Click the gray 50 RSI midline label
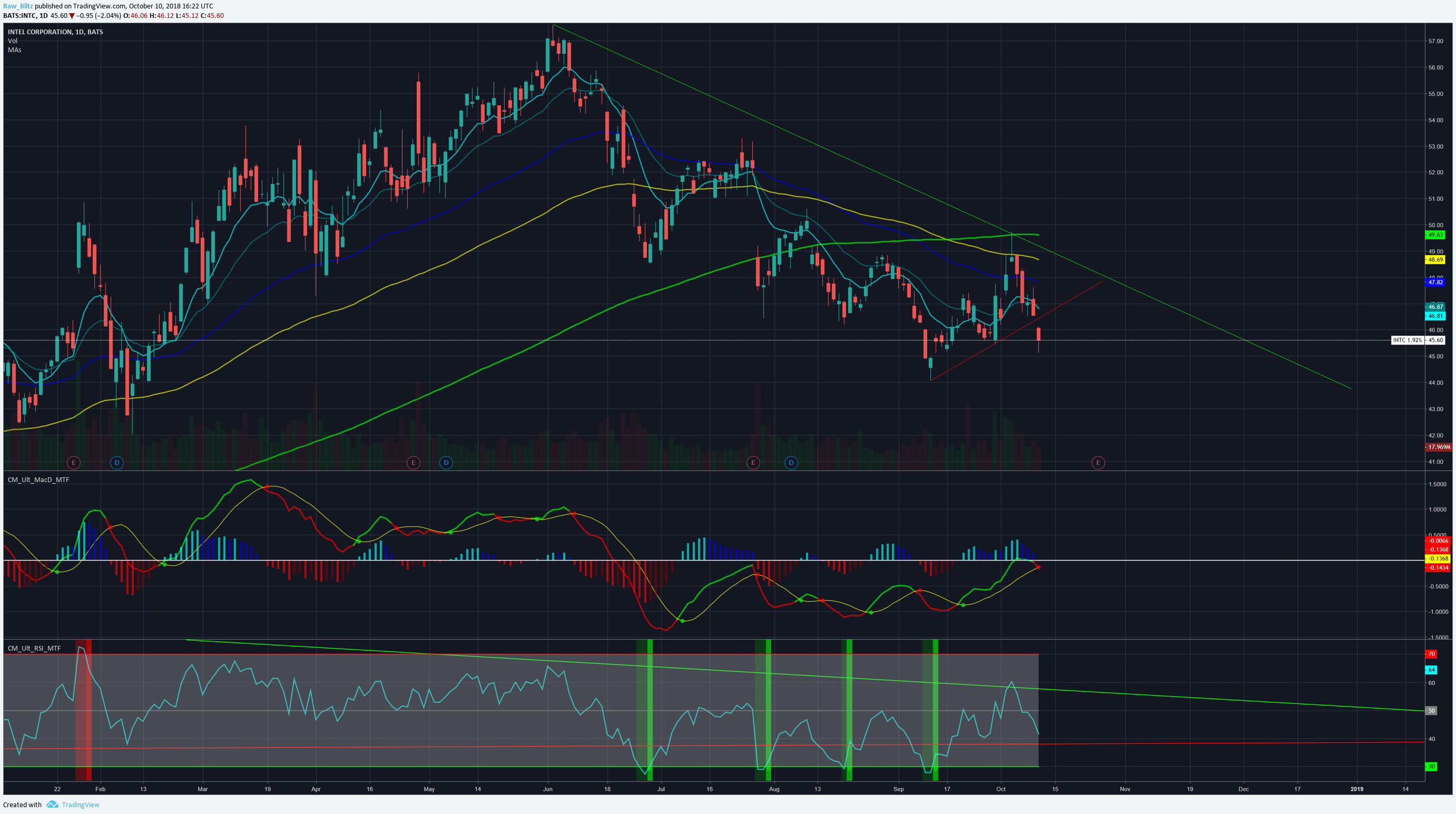The image size is (1456, 814). point(1431,711)
